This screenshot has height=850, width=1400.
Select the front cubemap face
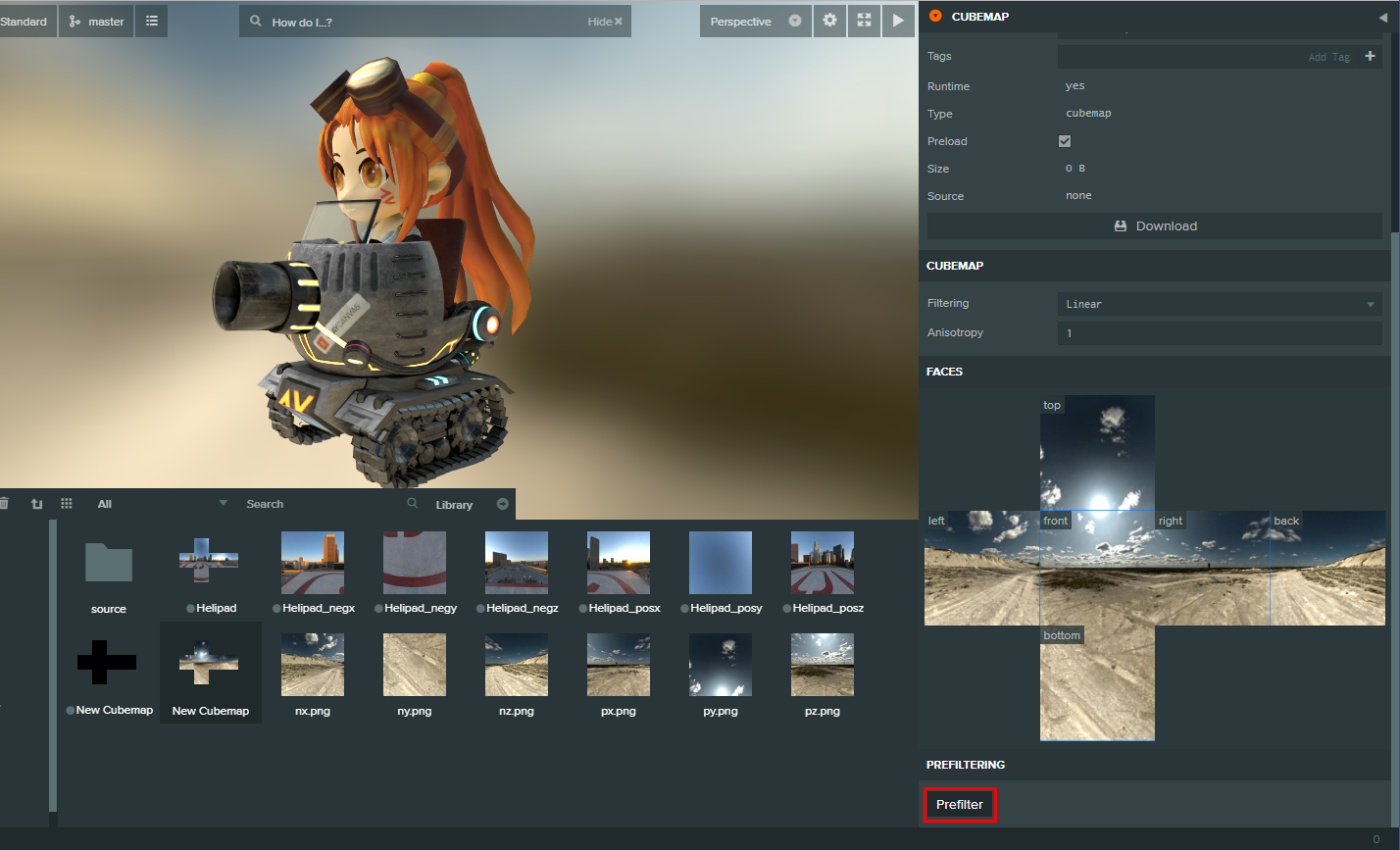[x=1097, y=568]
